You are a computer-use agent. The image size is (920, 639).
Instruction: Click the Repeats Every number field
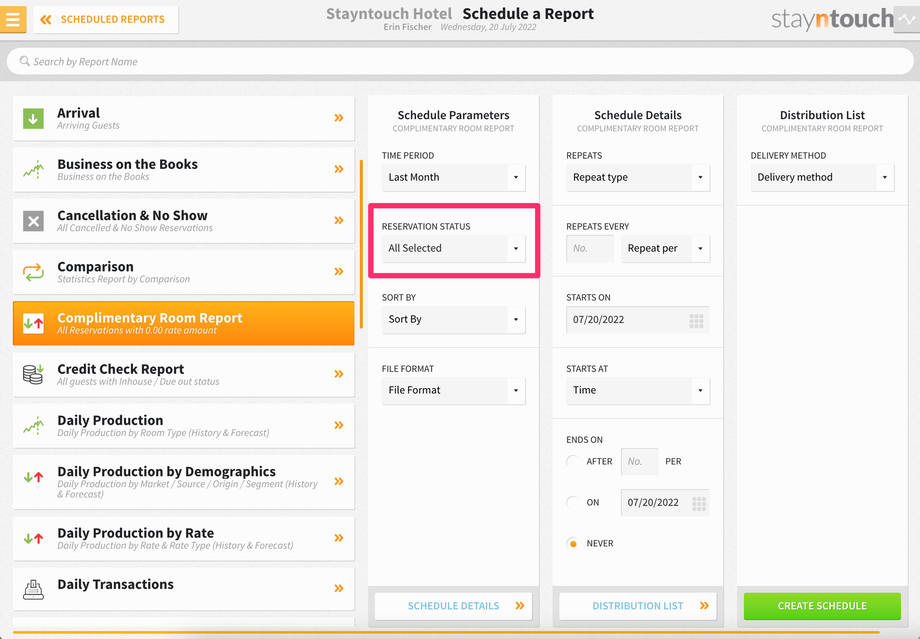pos(590,248)
